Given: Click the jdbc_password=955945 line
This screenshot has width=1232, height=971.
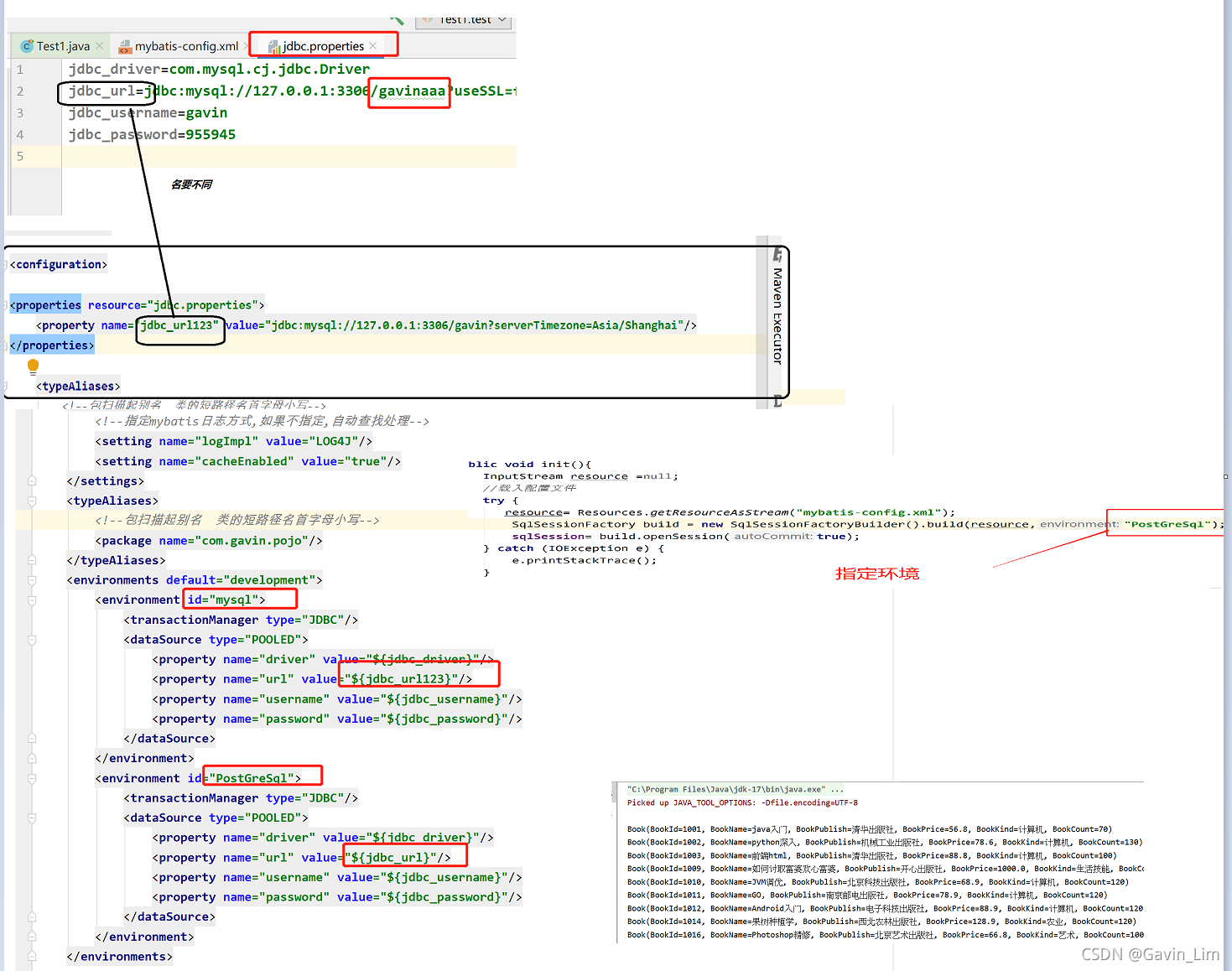Looking at the screenshot, I should point(152,134).
